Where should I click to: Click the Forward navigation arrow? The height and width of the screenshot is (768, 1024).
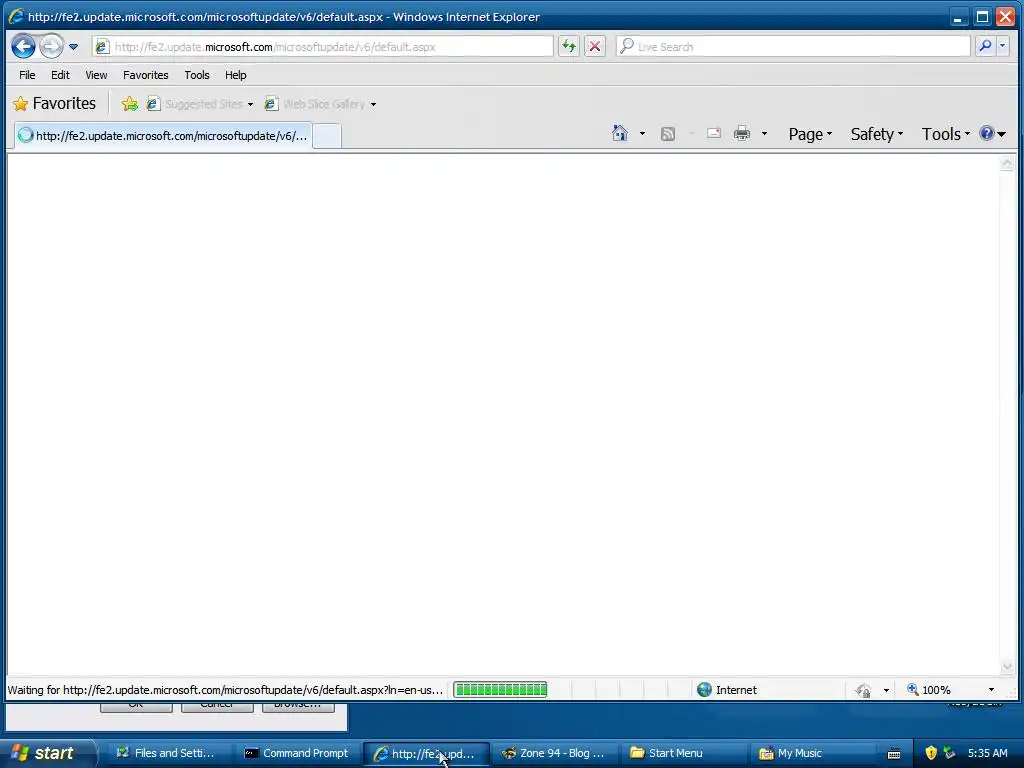pos(51,46)
